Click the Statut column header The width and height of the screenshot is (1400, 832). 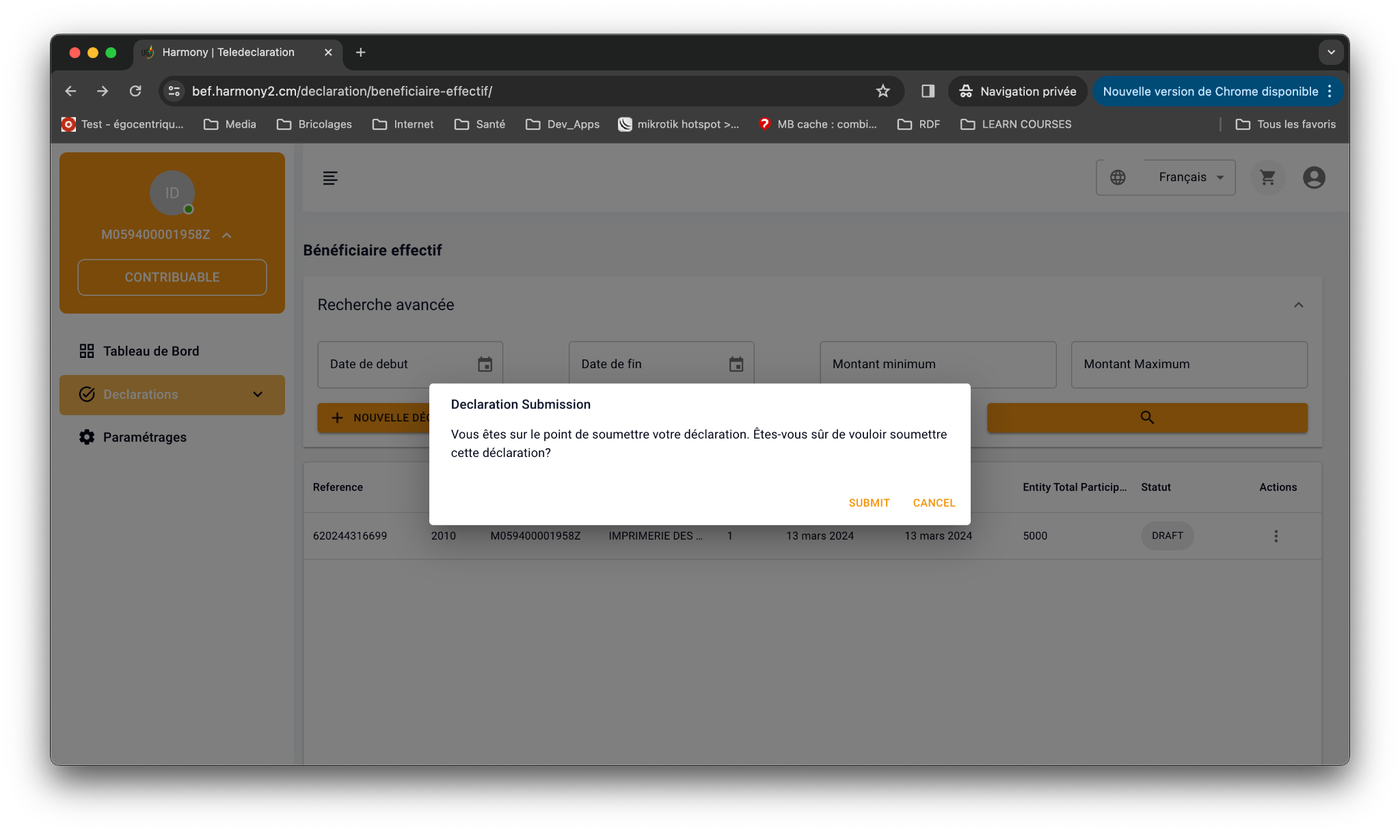pyautogui.click(x=1156, y=487)
